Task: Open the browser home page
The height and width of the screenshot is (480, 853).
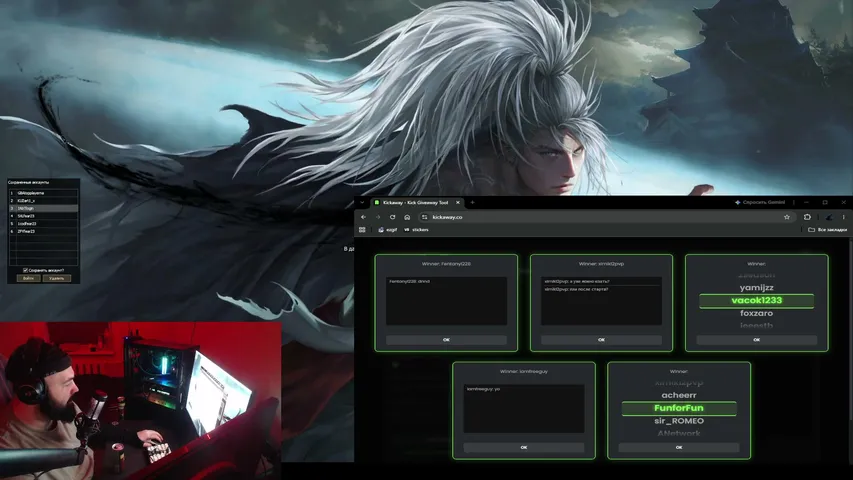Action: pos(407,217)
